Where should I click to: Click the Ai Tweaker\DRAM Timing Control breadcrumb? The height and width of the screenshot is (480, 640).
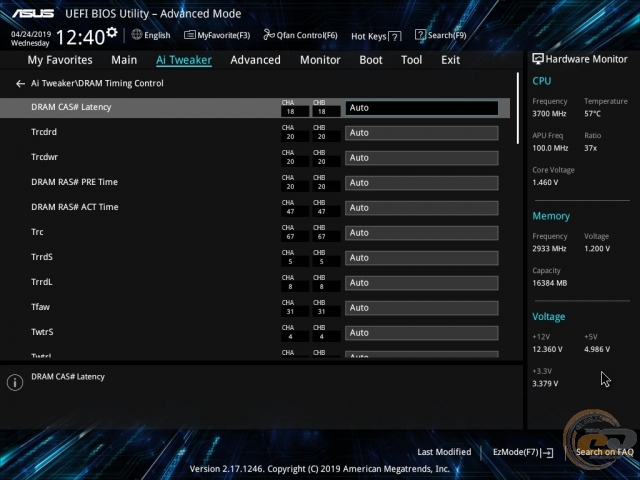coord(97,83)
